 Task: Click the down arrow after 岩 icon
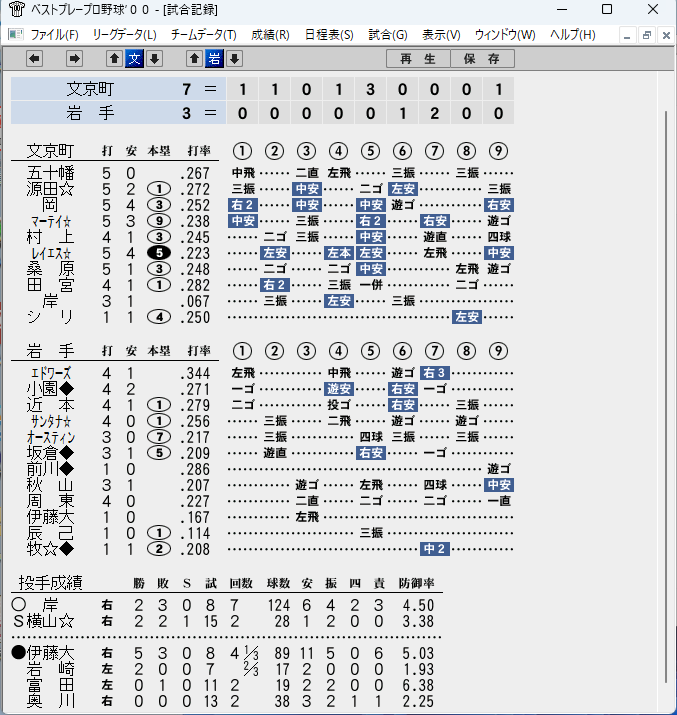tap(234, 58)
